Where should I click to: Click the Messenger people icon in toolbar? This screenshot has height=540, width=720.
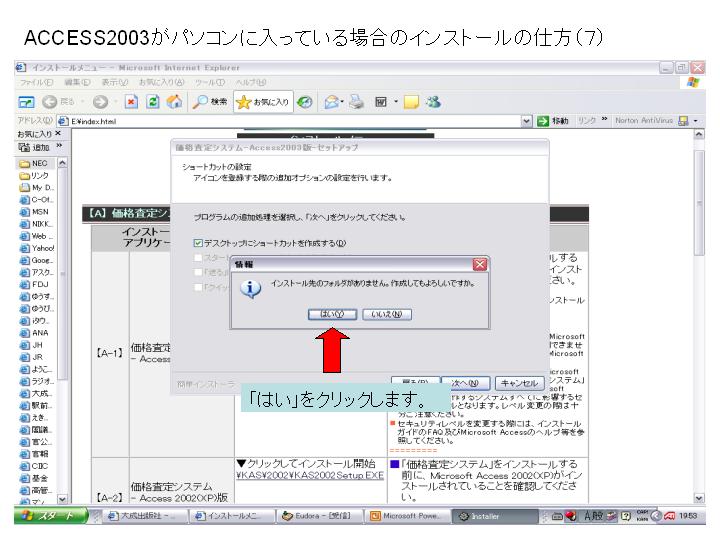click(x=433, y=102)
